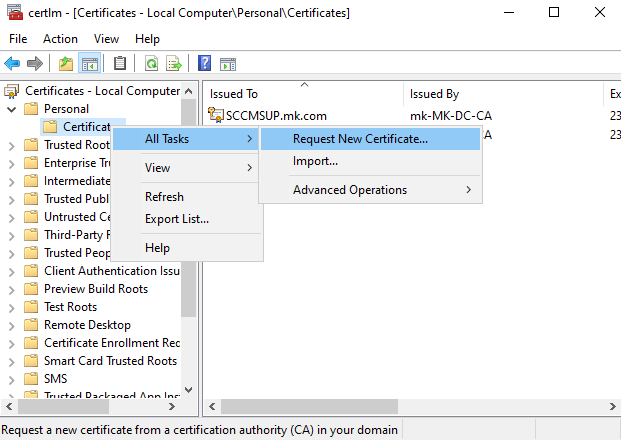Screen dimensions: 621x440
Task: Toggle the Show/Hide Action Pane icon
Action: [x=227, y=63]
